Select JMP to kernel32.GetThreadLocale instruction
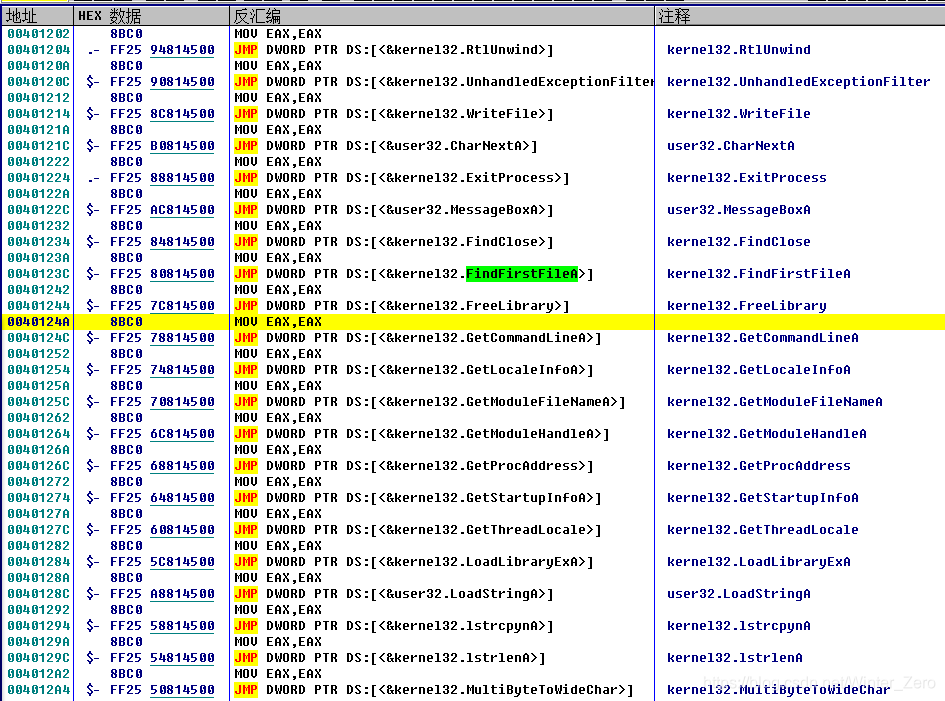The height and width of the screenshot is (701, 945). [418, 529]
